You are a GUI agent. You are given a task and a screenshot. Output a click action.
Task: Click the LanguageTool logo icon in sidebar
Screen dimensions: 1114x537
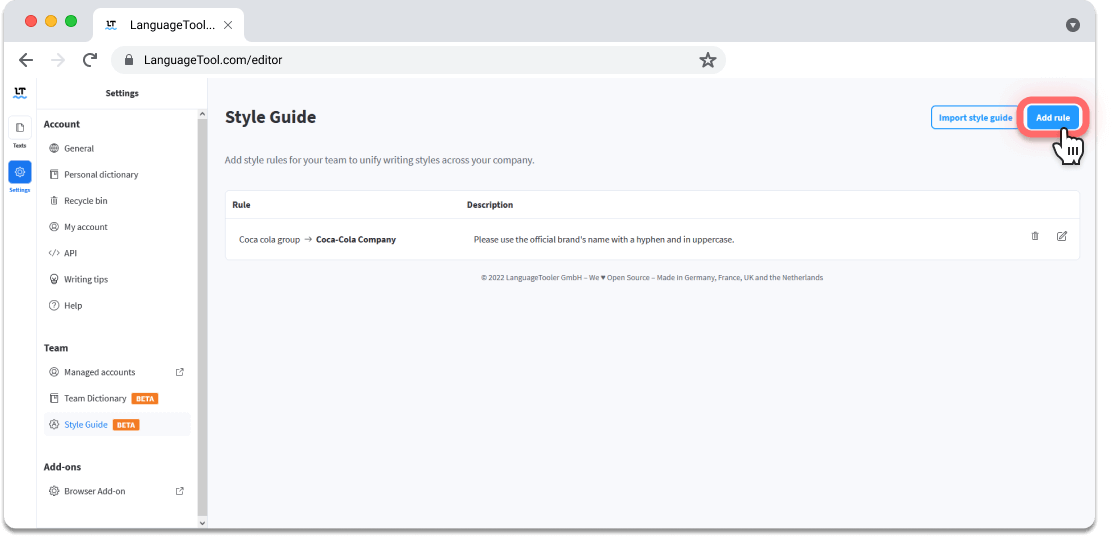(x=20, y=93)
